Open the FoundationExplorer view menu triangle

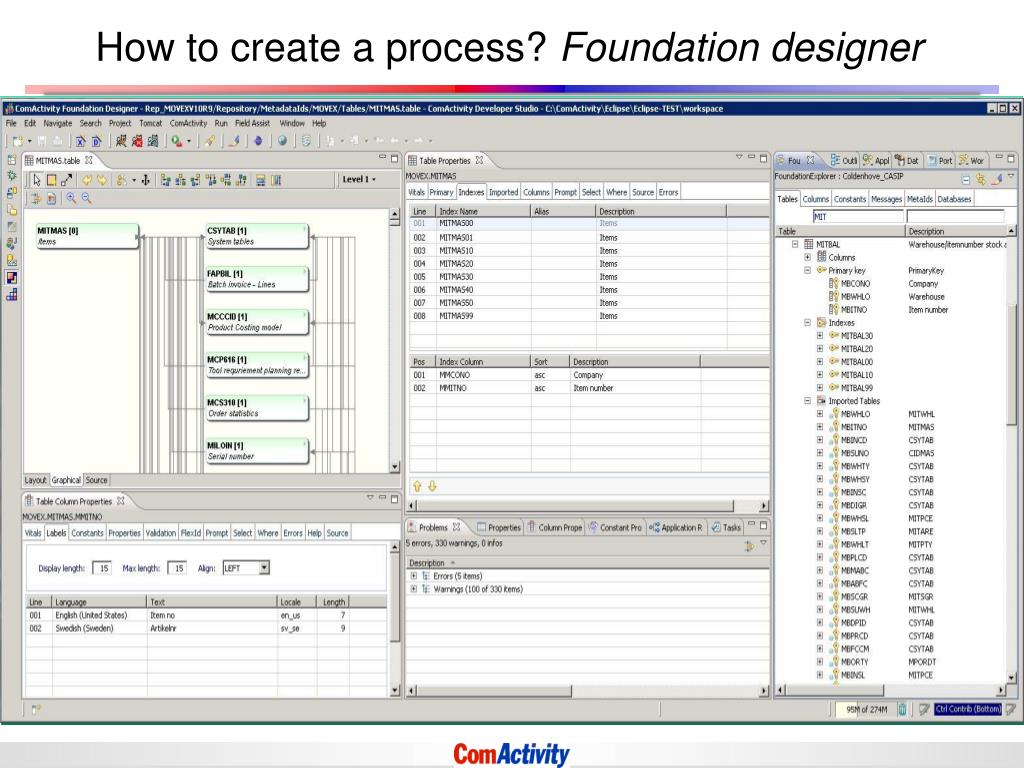[1011, 178]
